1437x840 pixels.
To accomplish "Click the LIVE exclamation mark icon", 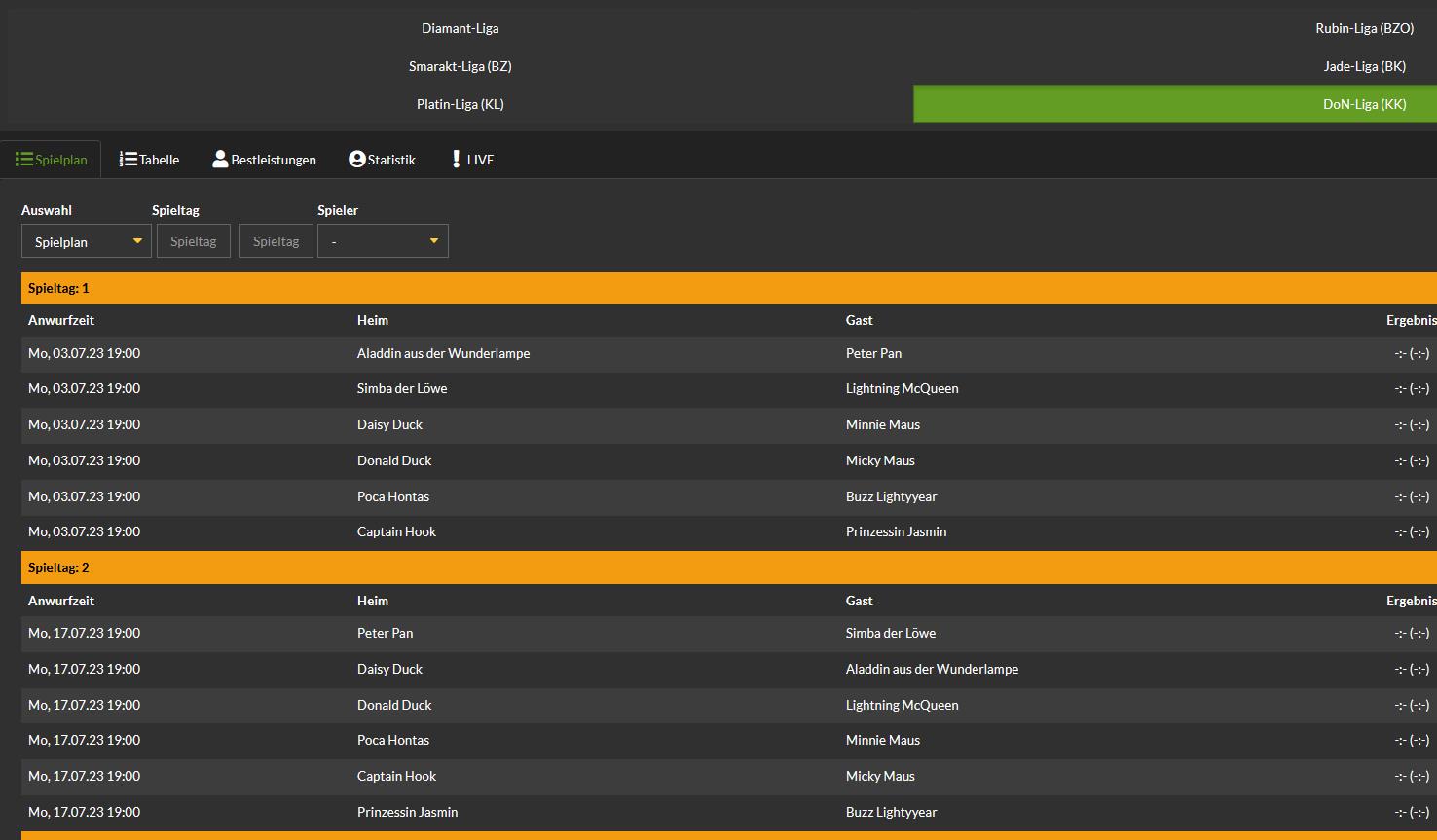I will (x=456, y=160).
